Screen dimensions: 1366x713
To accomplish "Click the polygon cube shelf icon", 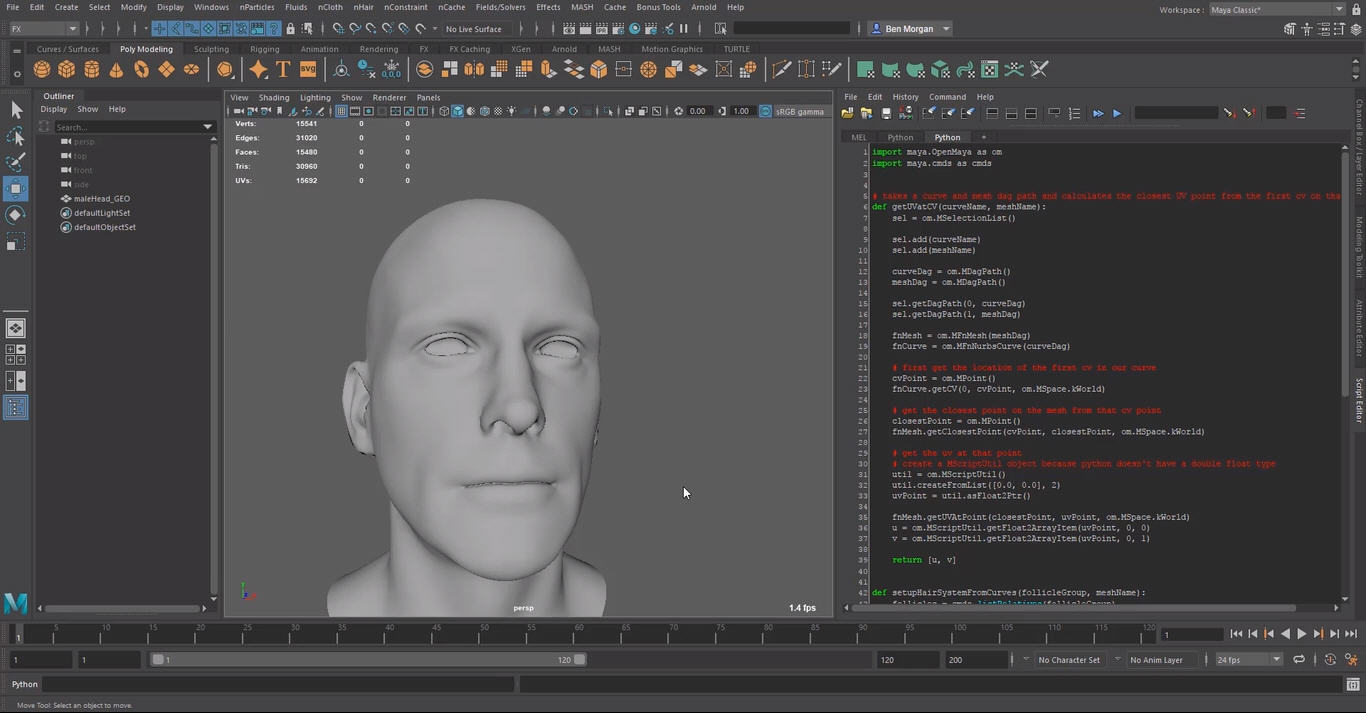I will (x=66, y=69).
